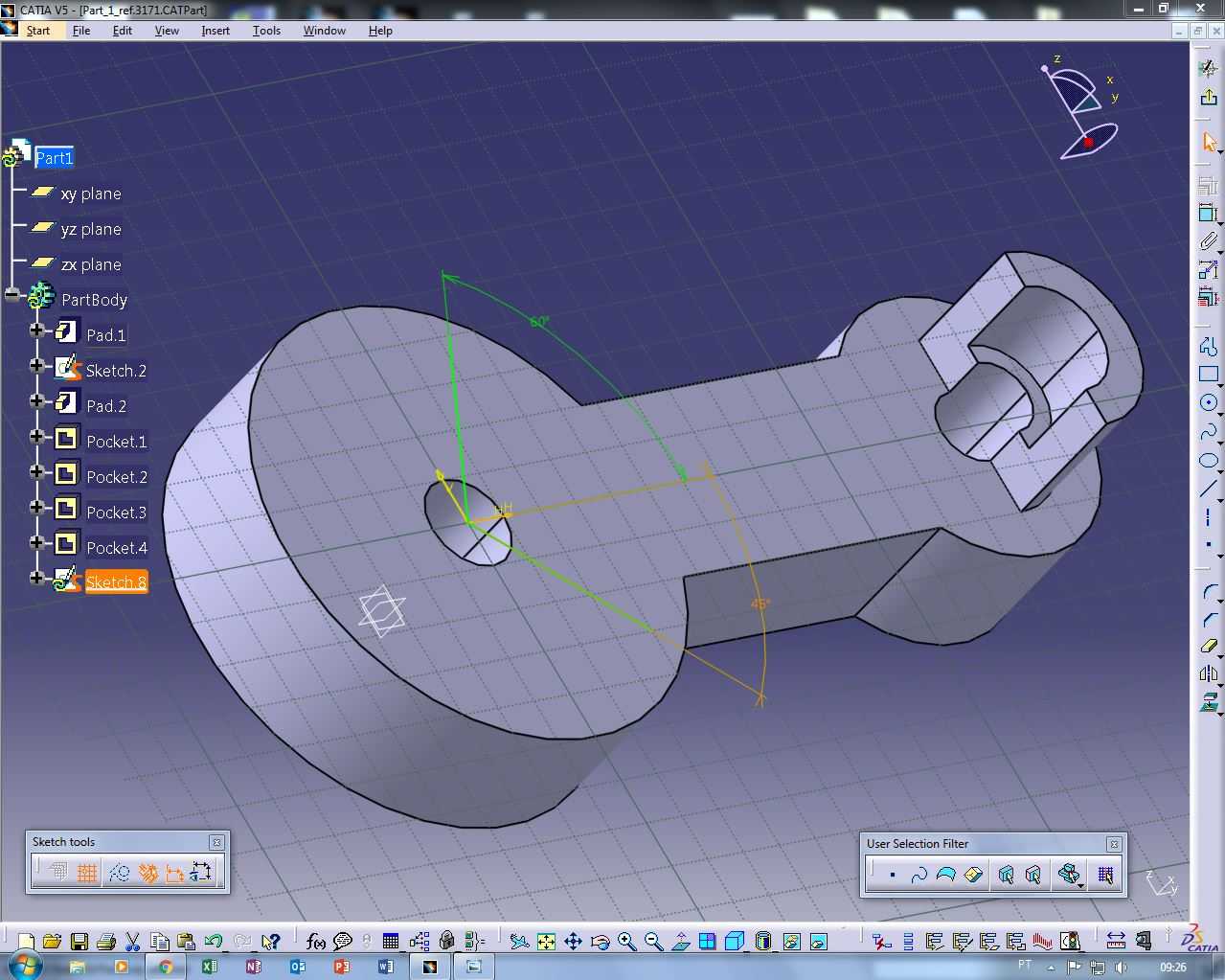1225x980 pixels.
Task: Click the Select arrow tool
Action: click(1209, 143)
